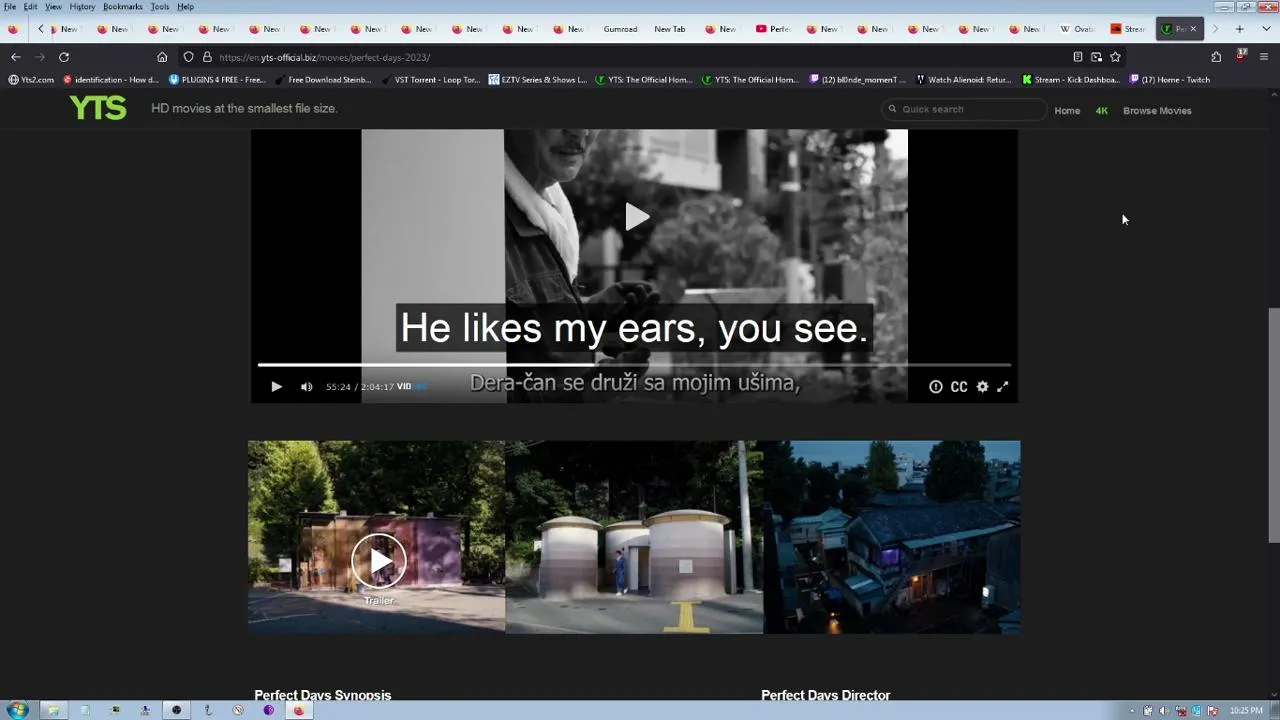
Task: View site security padlock info
Action: pyautogui.click(x=207, y=57)
